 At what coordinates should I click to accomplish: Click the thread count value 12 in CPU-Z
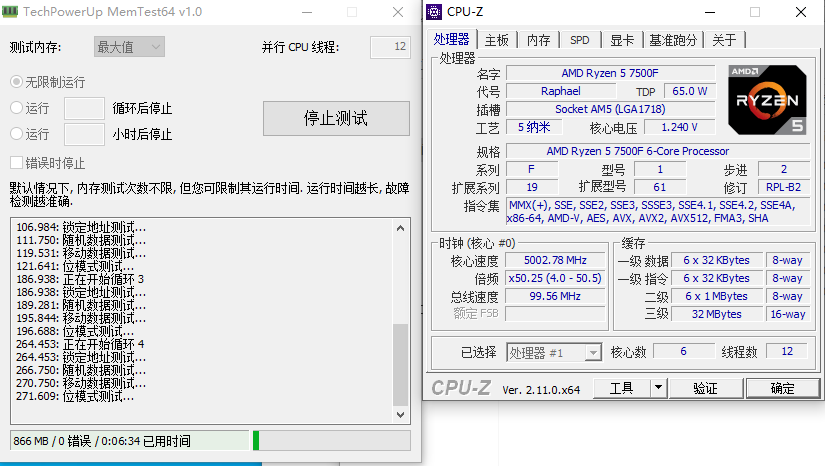(787, 351)
